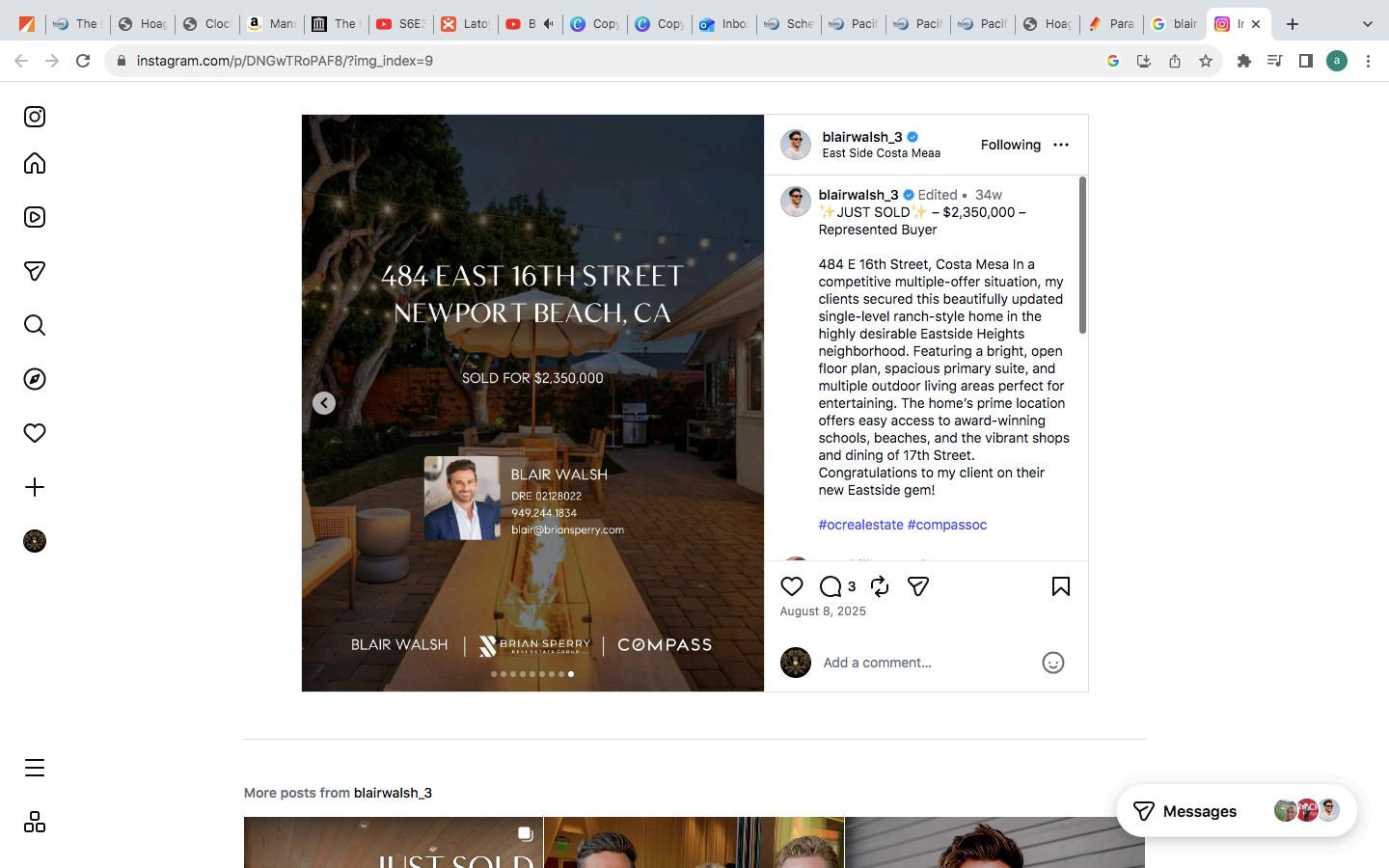
Task: Repost this post using the repost icon
Action: pyautogui.click(x=880, y=586)
